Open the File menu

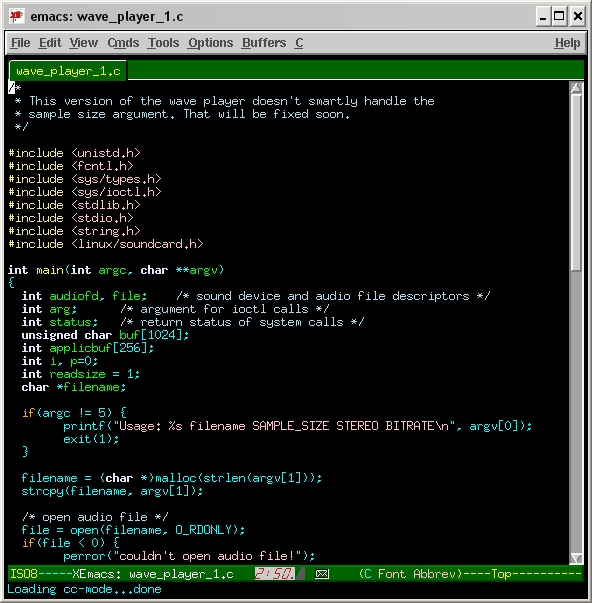[x=20, y=43]
